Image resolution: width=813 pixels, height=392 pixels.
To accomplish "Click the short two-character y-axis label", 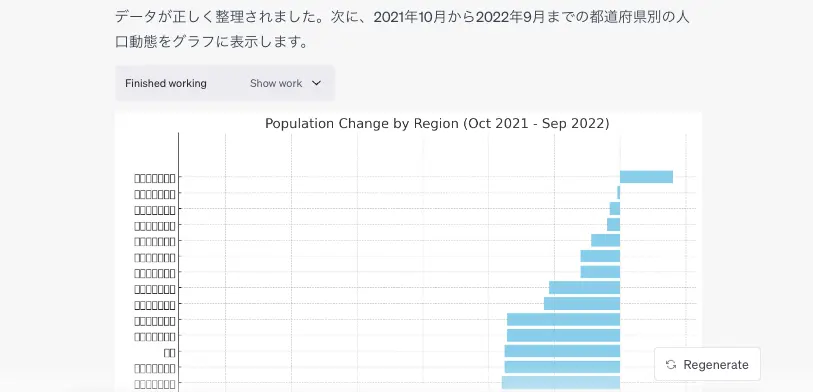I will click(x=170, y=353).
